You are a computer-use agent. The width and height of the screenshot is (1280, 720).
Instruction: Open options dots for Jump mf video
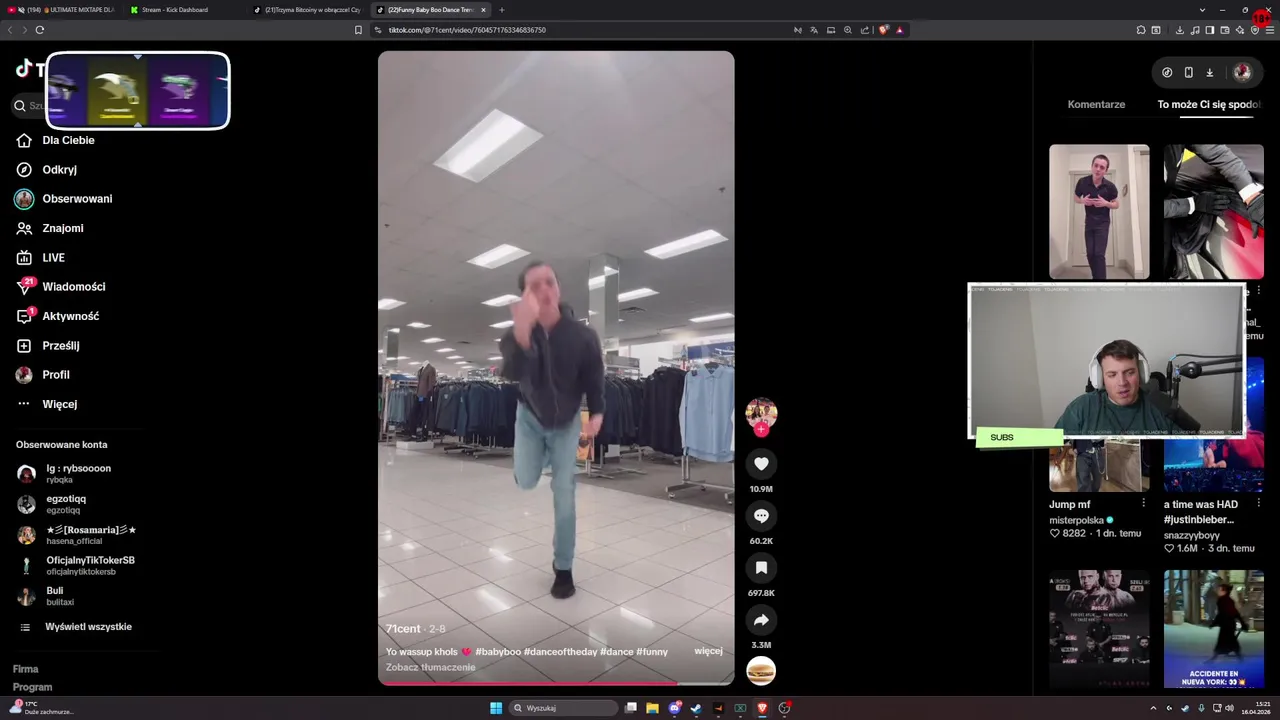1143,503
